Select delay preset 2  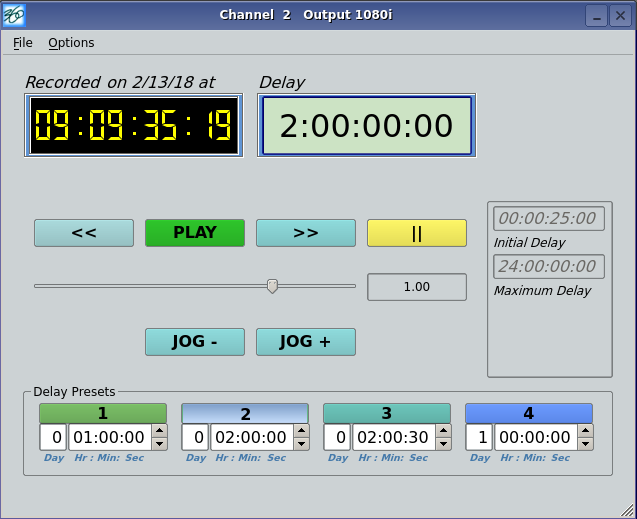point(244,414)
